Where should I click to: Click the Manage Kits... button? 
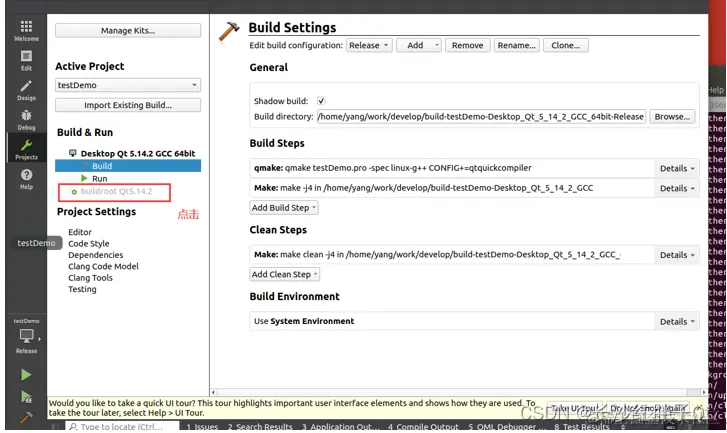128,31
